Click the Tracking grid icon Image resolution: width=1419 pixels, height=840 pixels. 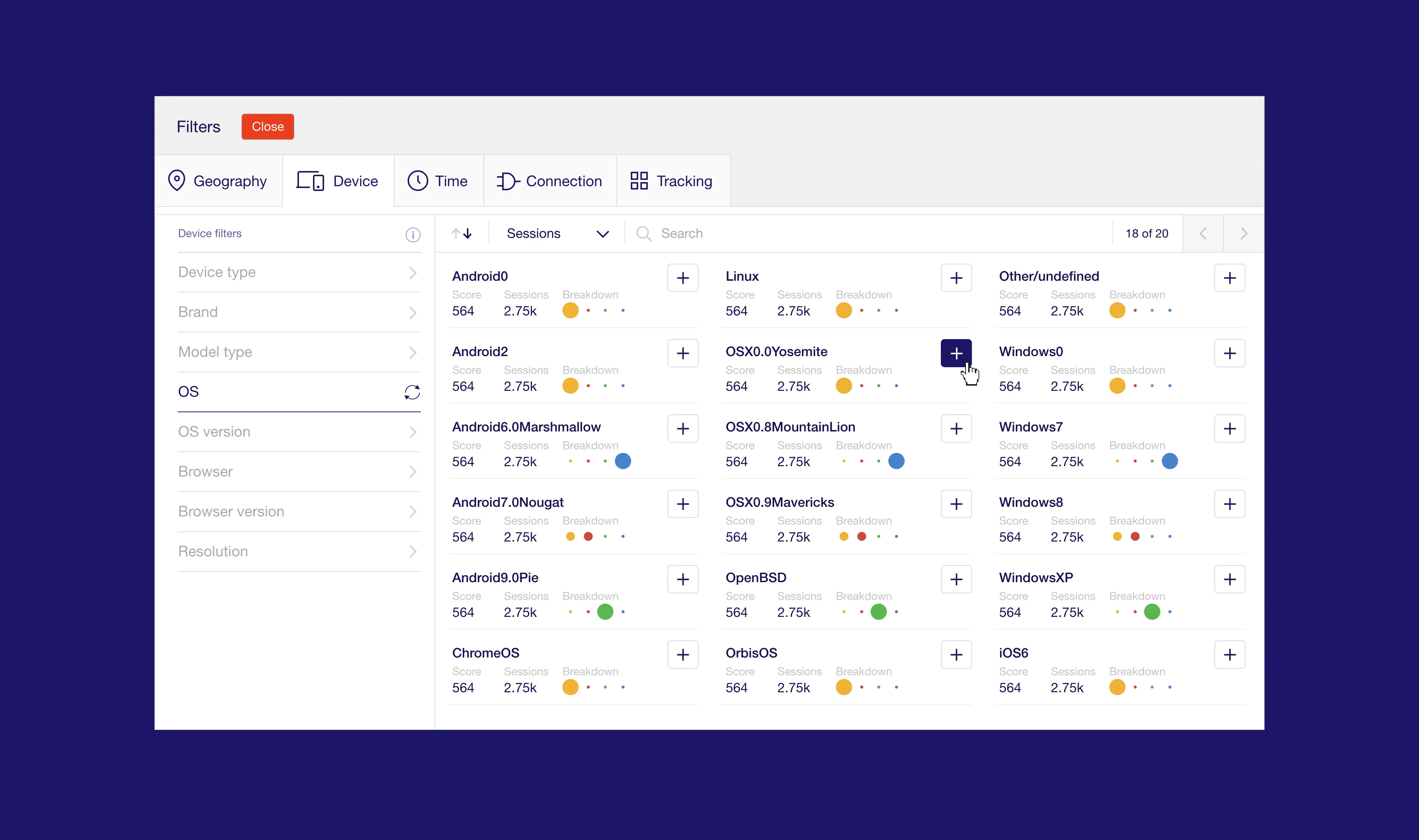(639, 180)
